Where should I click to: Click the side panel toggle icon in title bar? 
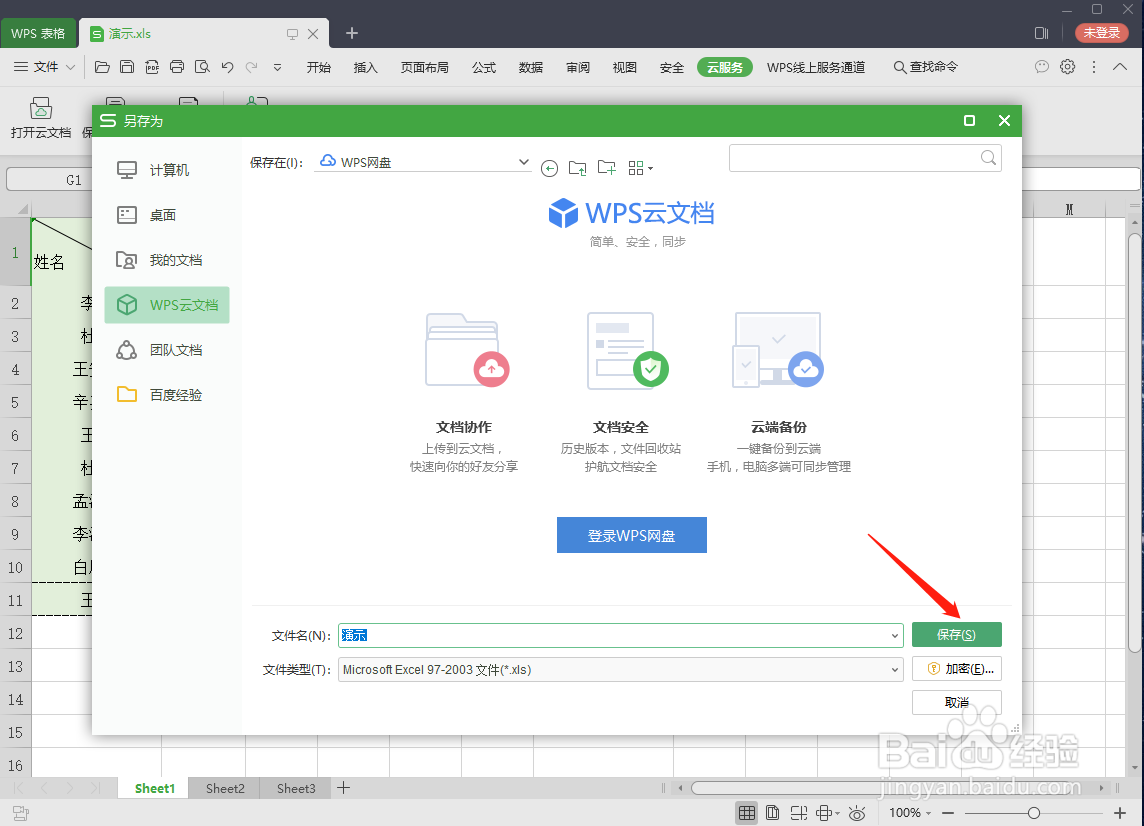pos(1042,33)
